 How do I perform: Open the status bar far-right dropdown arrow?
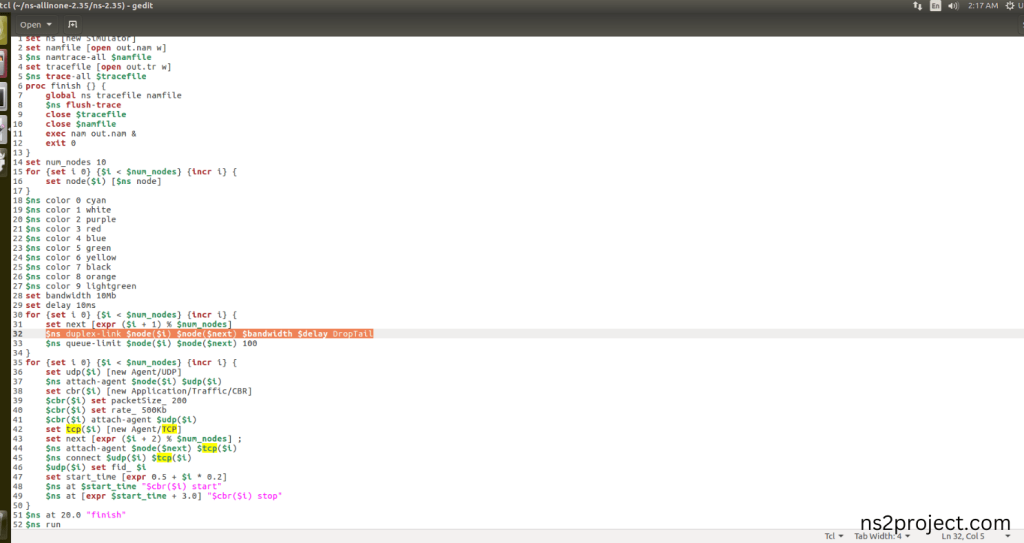point(1008,536)
